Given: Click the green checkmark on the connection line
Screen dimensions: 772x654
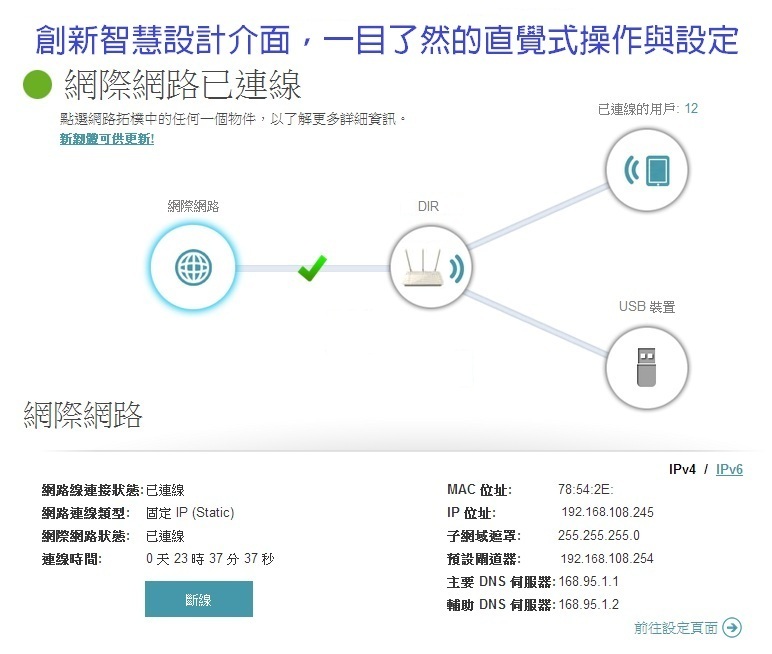Looking at the screenshot, I should click(313, 267).
